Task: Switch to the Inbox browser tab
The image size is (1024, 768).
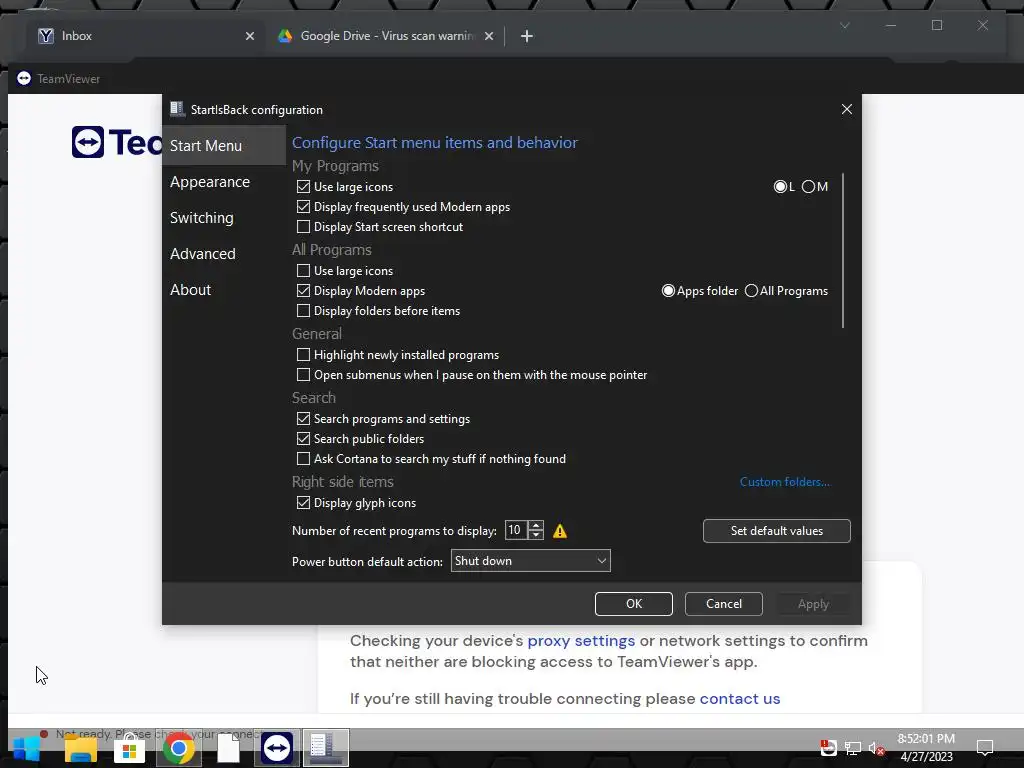Action: (144, 36)
